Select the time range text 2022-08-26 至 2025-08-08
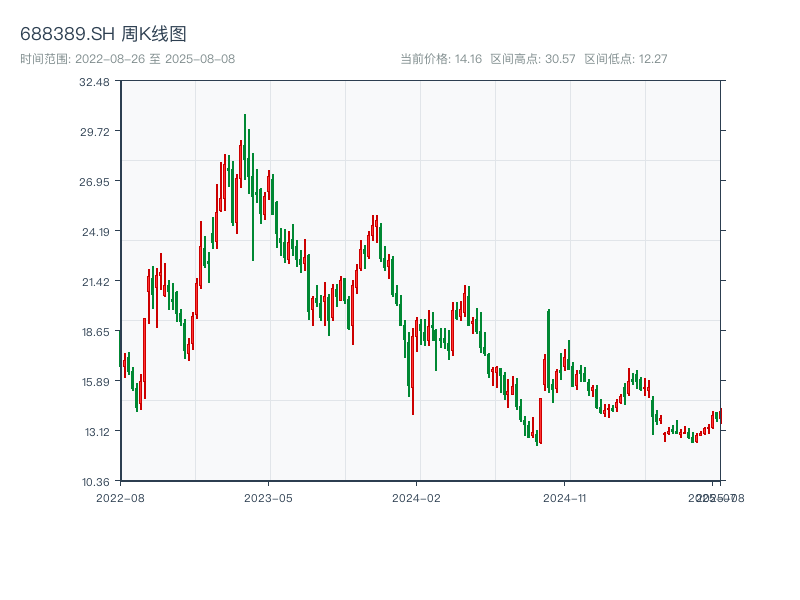800x600 pixels. point(155,59)
